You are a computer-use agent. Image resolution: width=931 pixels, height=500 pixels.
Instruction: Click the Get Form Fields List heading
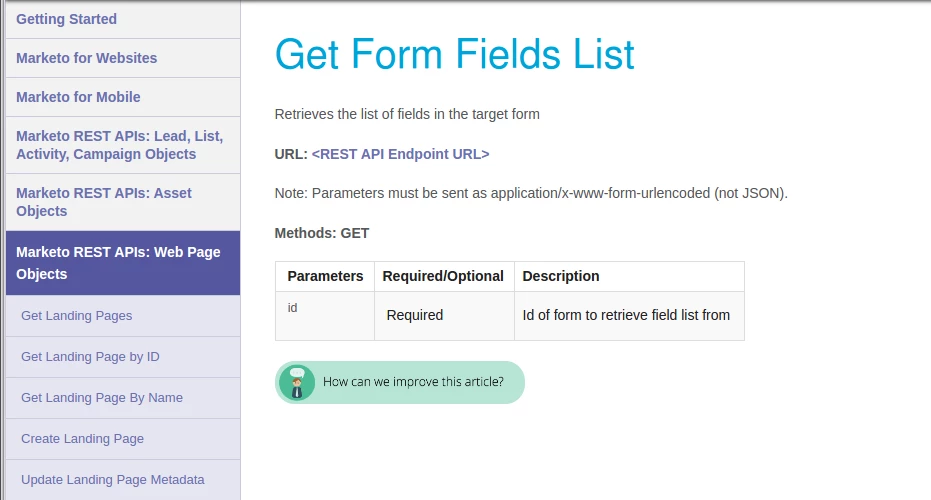coord(454,54)
